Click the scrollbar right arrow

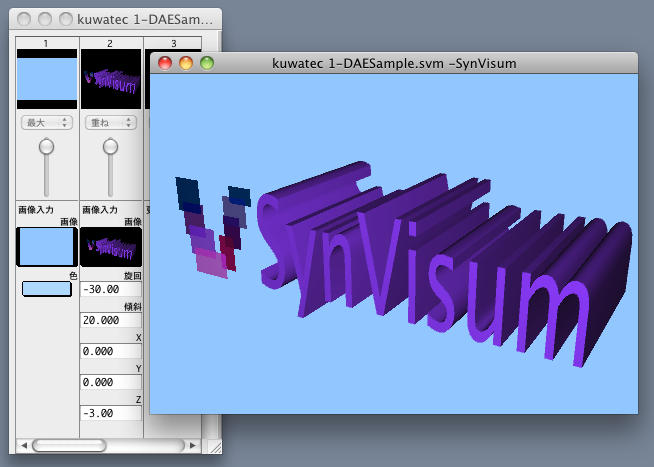pos(193,445)
